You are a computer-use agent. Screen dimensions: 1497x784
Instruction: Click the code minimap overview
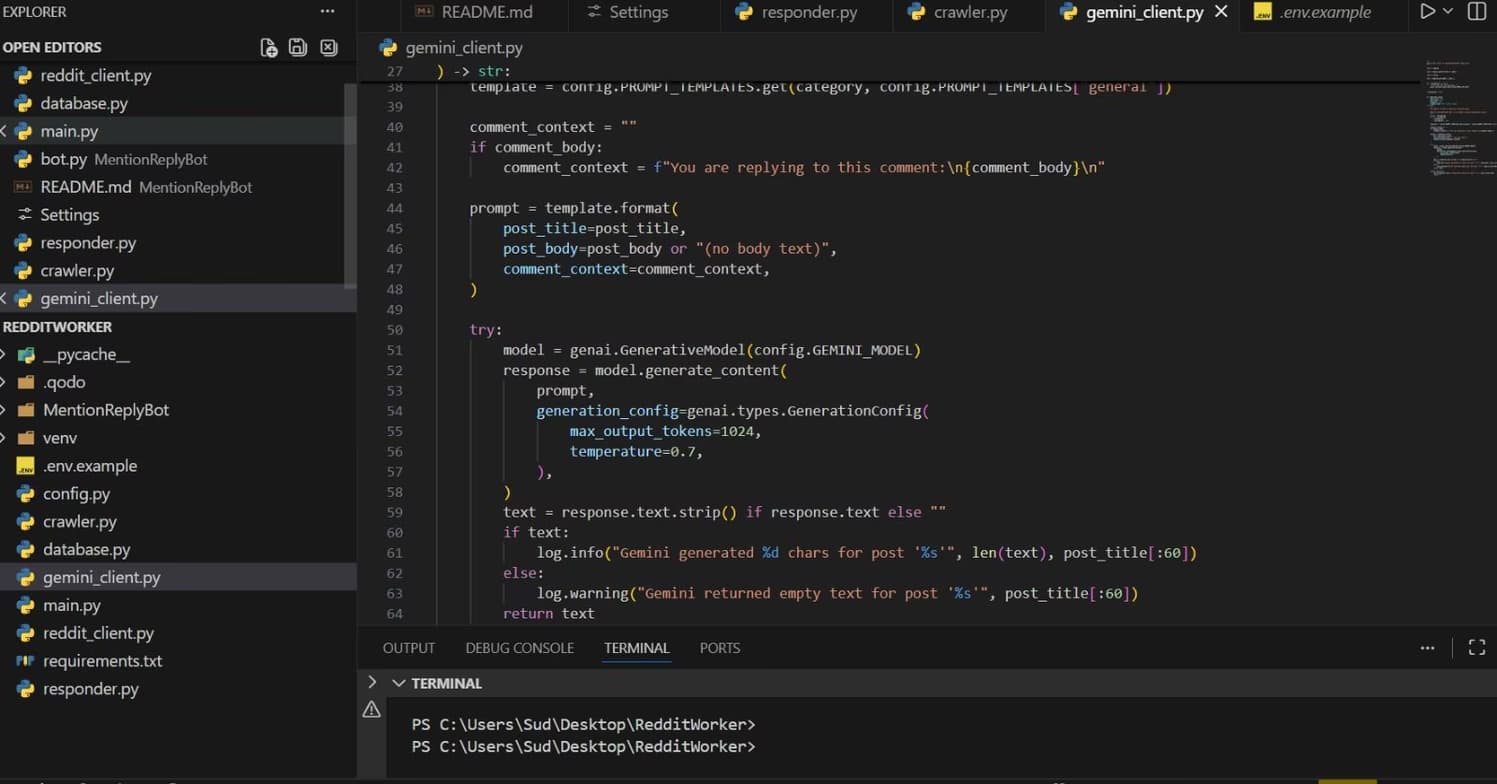[x=1460, y=118]
